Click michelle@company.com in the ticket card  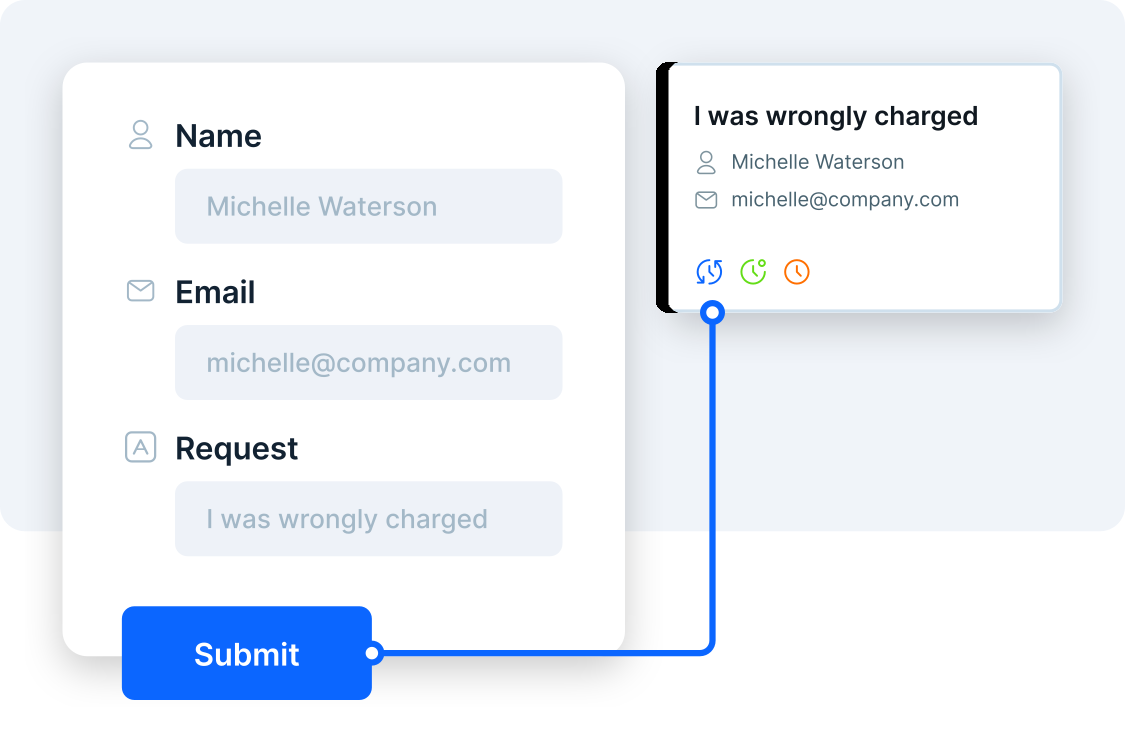click(845, 200)
